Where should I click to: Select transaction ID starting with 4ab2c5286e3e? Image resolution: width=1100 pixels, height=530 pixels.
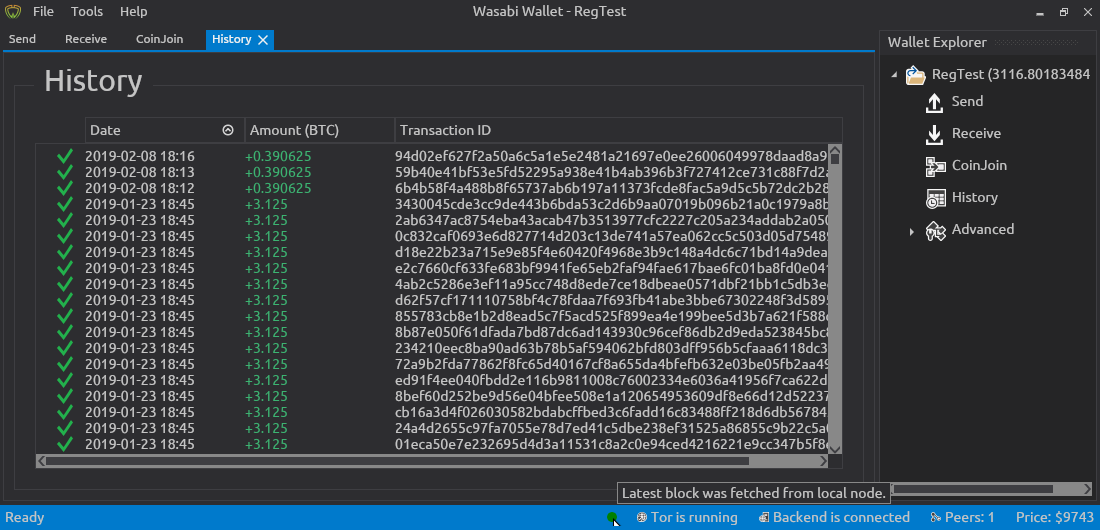click(611, 284)
